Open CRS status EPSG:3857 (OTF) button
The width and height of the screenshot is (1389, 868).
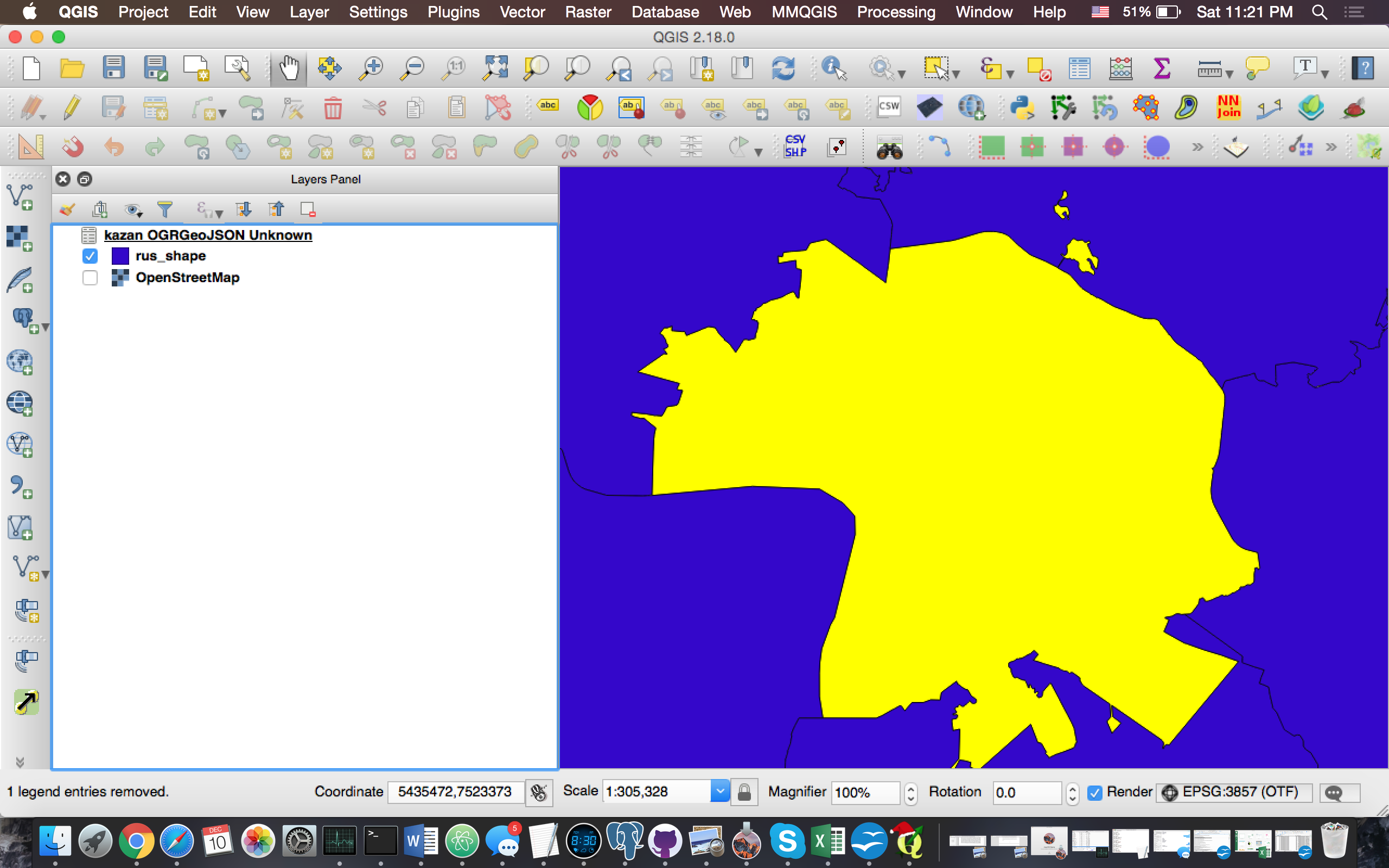coord(1234,792)
